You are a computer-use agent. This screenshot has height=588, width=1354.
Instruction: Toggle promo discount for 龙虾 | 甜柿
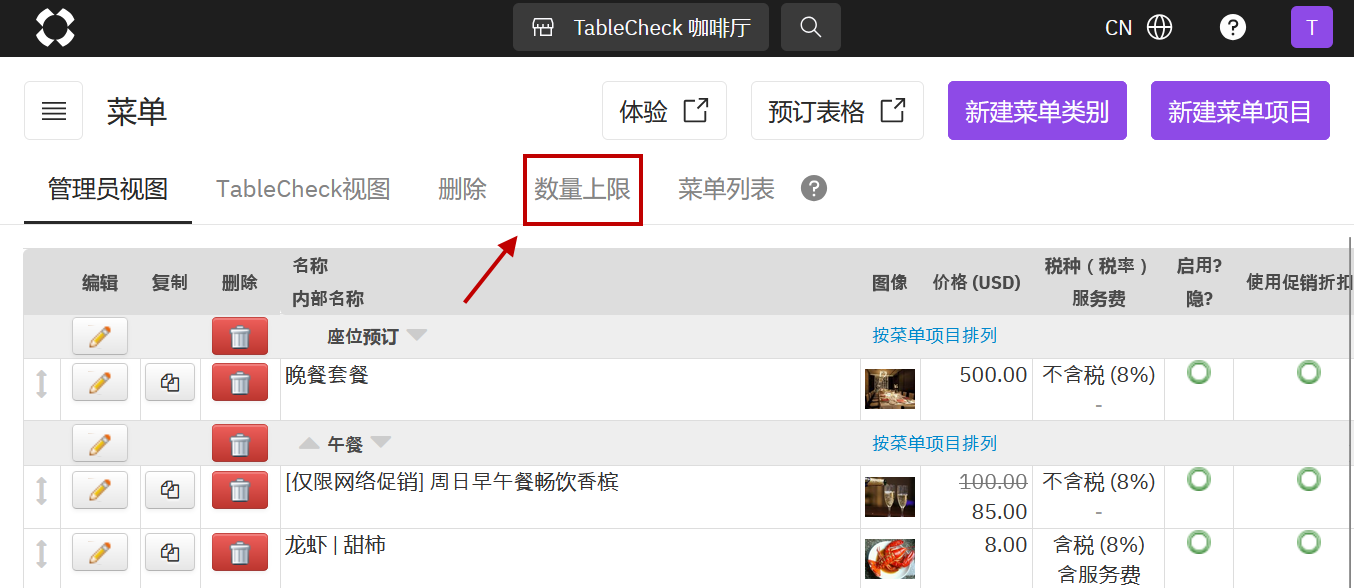click(1308, 543)
